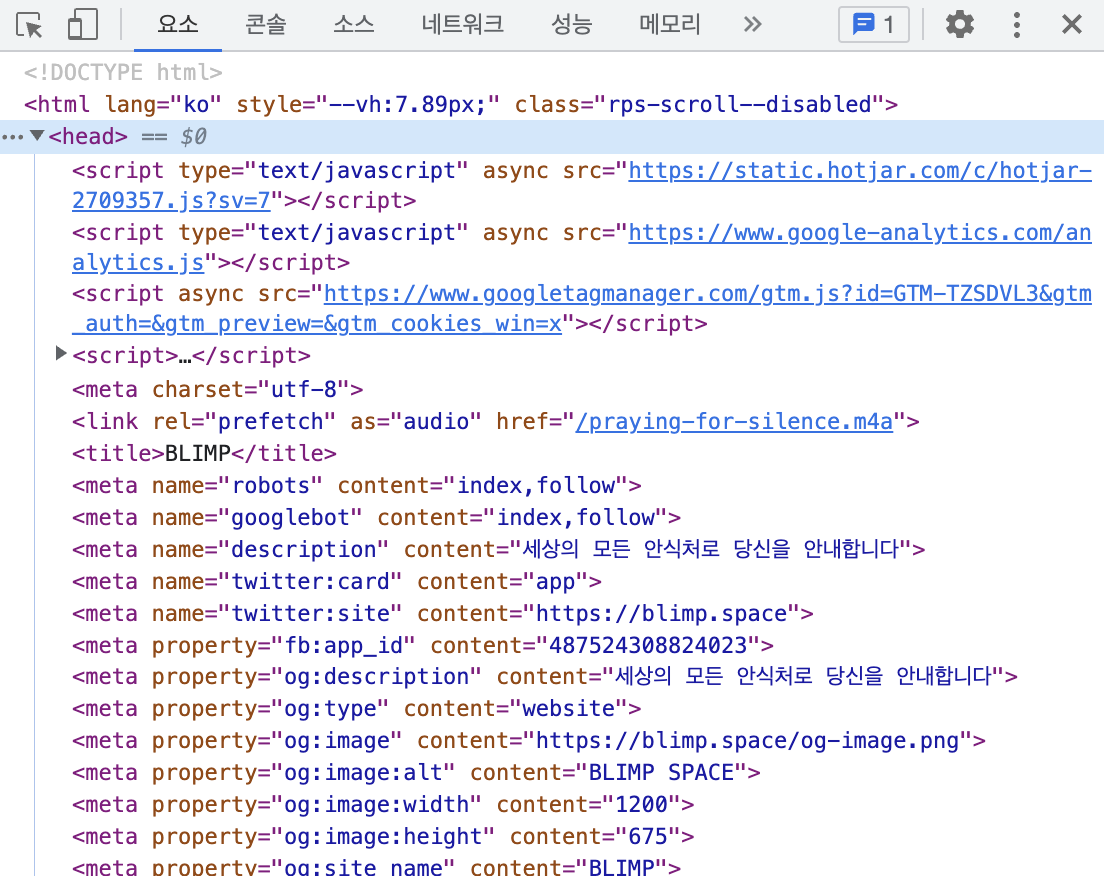This screenshot has height=876, width=1104.
Task: Expand the collapsed script element
Action: point(61,353)
